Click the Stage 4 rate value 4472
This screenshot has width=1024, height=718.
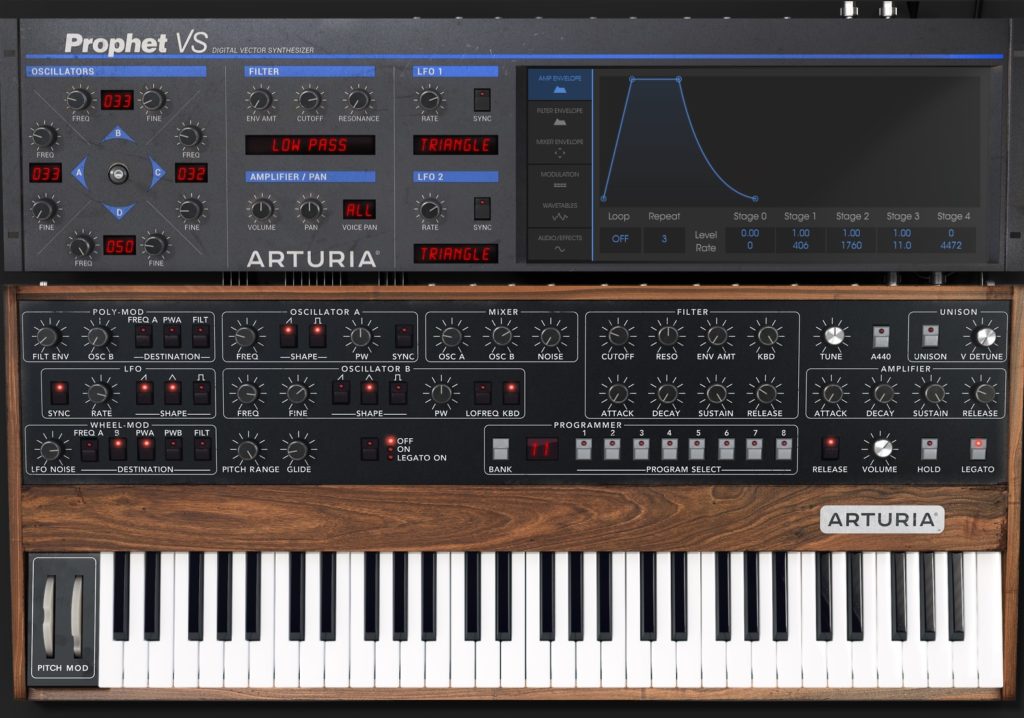[x=951, y=246]
